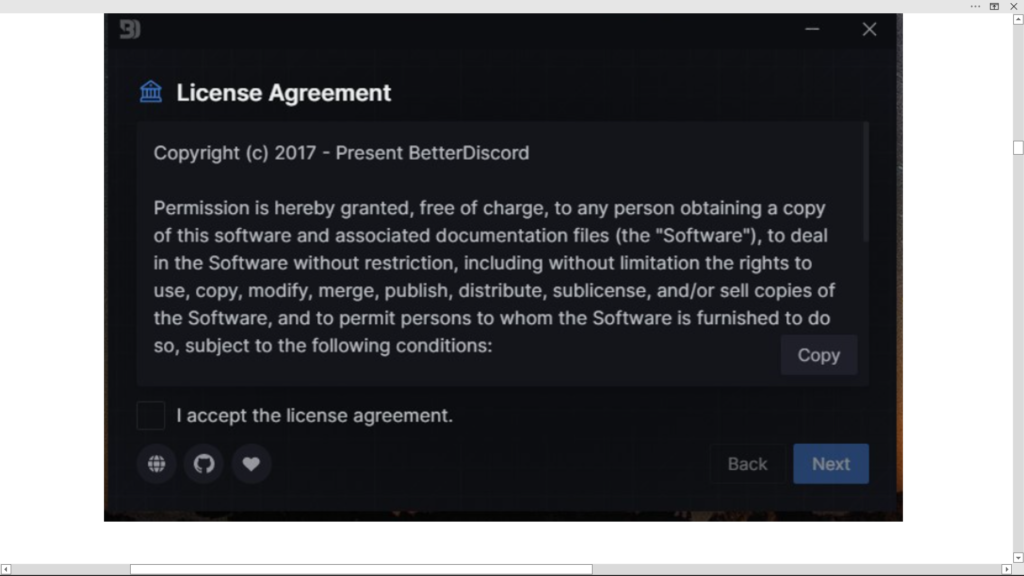Click the pop-out window icon at top right
Viewport: 1024px width, 576px height.
pos(994,7)
